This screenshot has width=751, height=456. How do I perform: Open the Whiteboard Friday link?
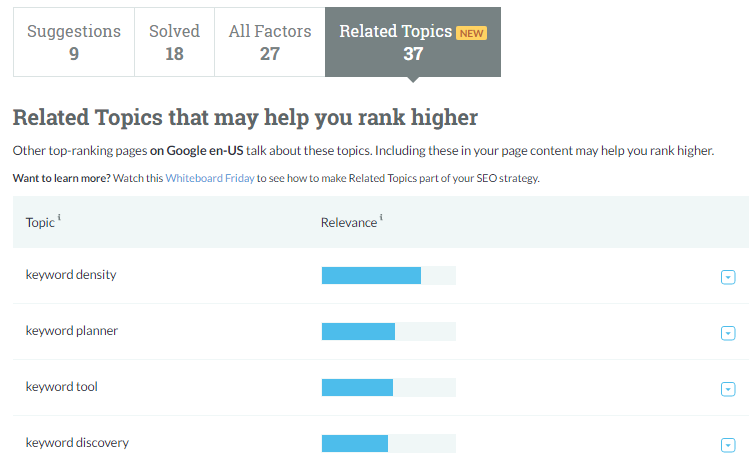coord(208,178)
